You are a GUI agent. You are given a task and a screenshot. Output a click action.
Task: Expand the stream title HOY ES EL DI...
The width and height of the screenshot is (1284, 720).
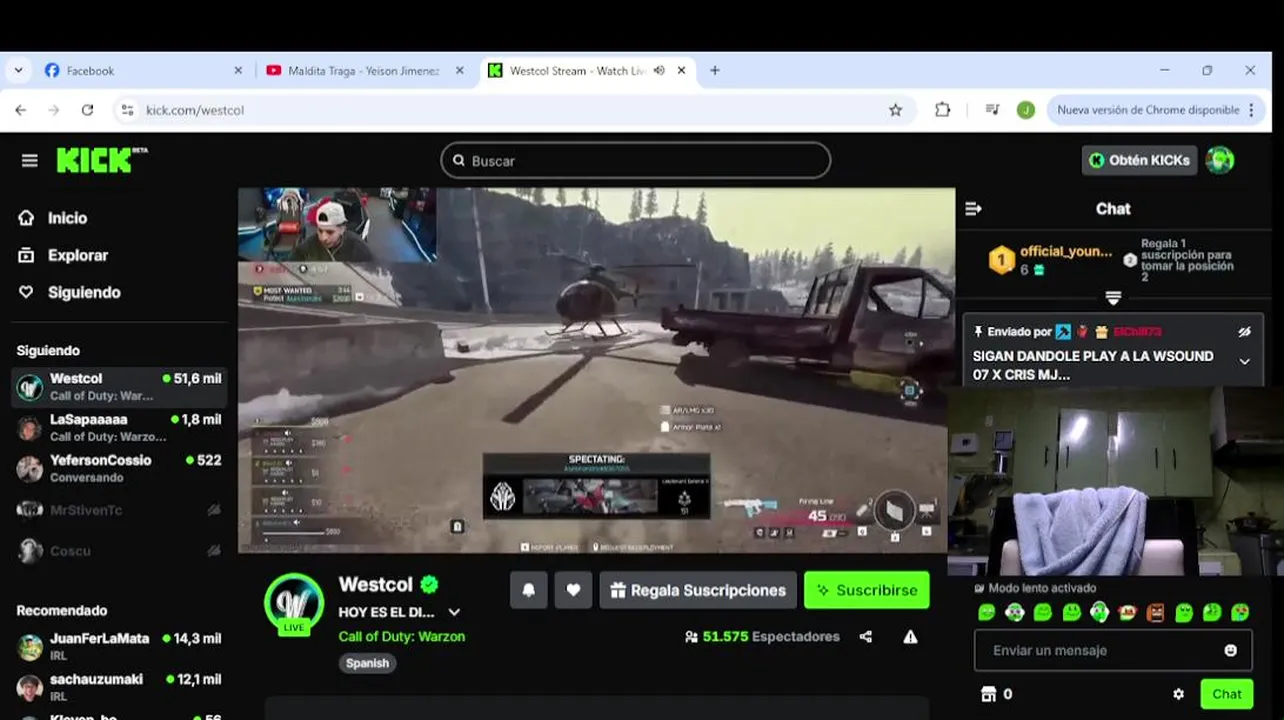(x=454, y=612)
